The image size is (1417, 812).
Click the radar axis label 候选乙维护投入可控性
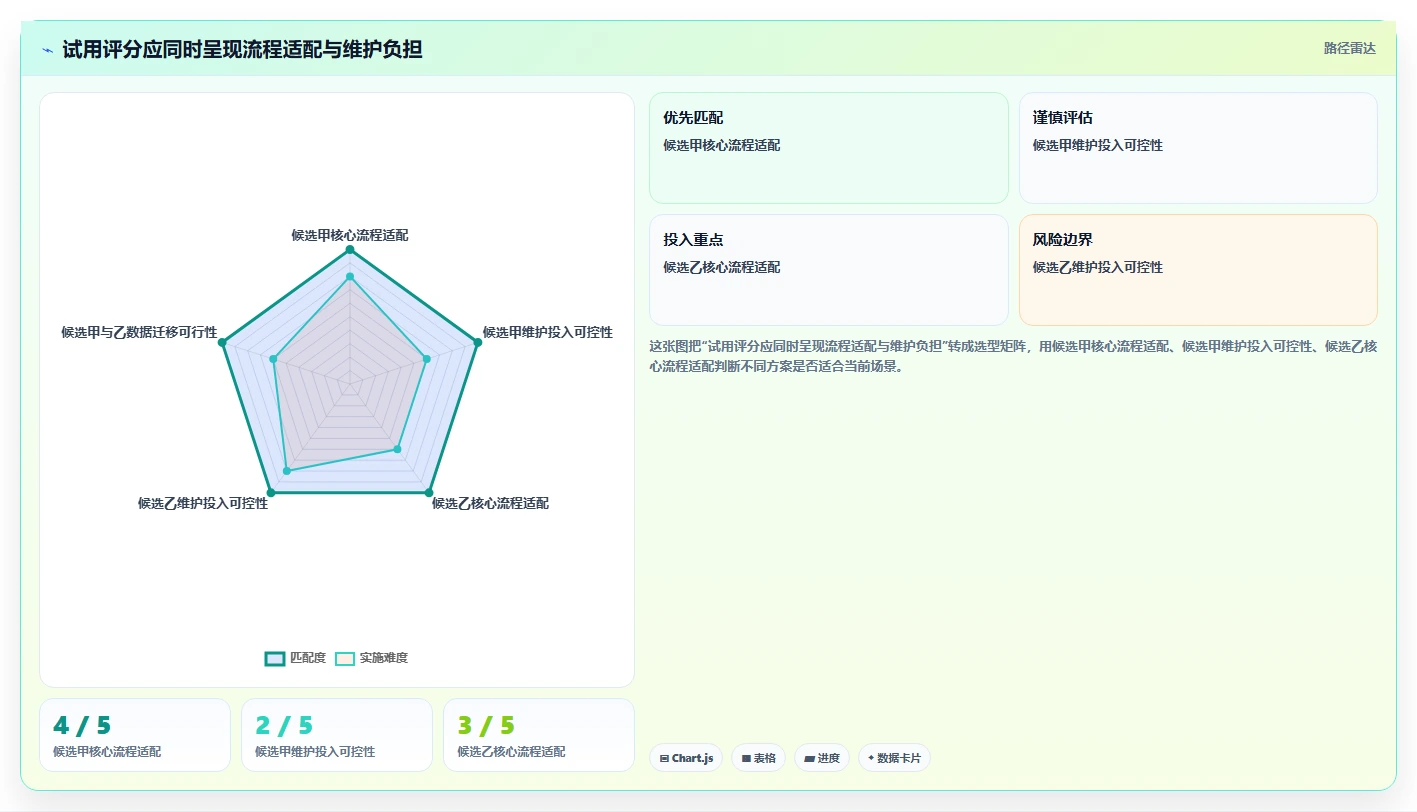click(203, 503)
